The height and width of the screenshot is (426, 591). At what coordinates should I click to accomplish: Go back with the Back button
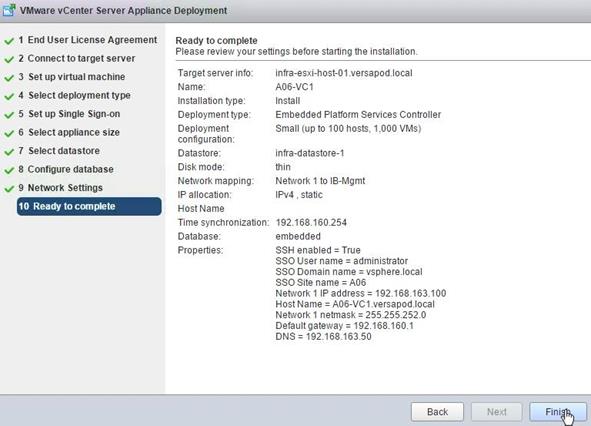(x=437, y=412)
